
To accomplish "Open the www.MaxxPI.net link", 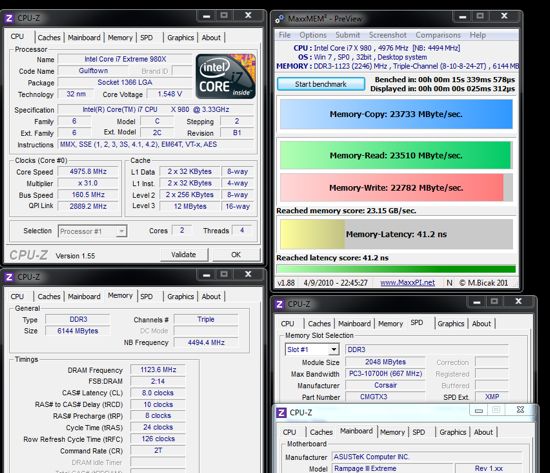I will pos(408,283).
